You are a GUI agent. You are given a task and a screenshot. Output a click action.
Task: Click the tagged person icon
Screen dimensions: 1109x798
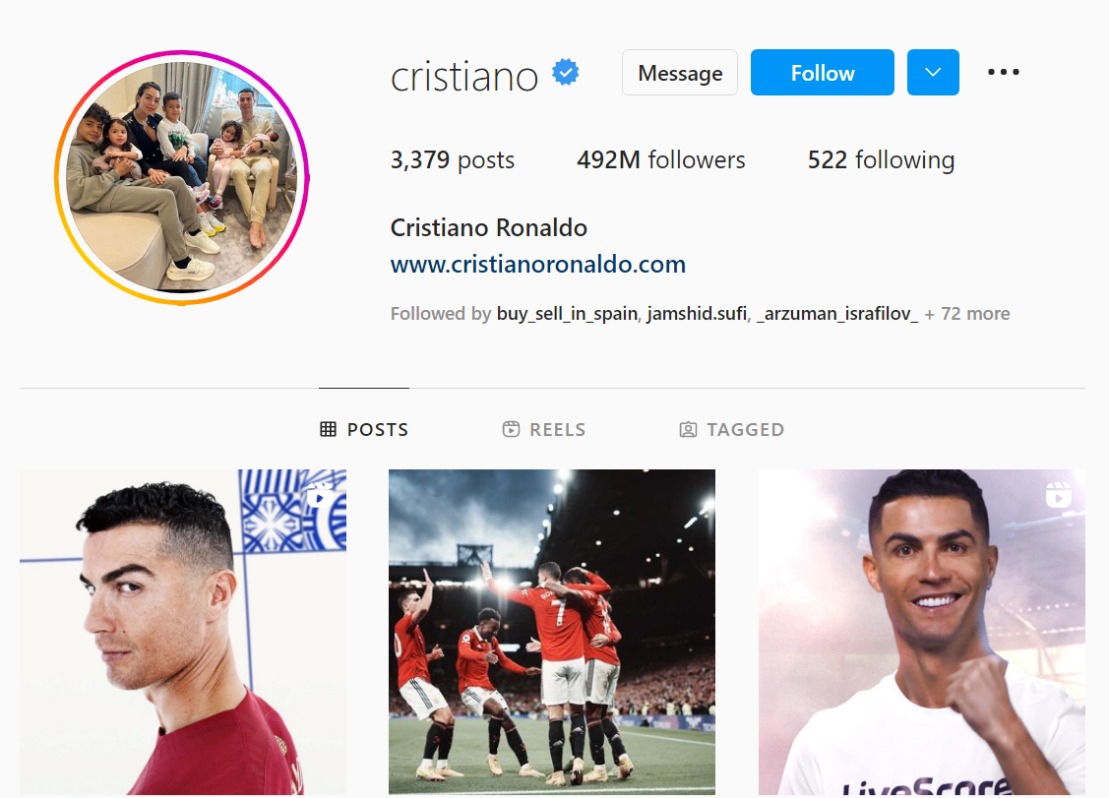pyautogui.click(x=688, y=429)
